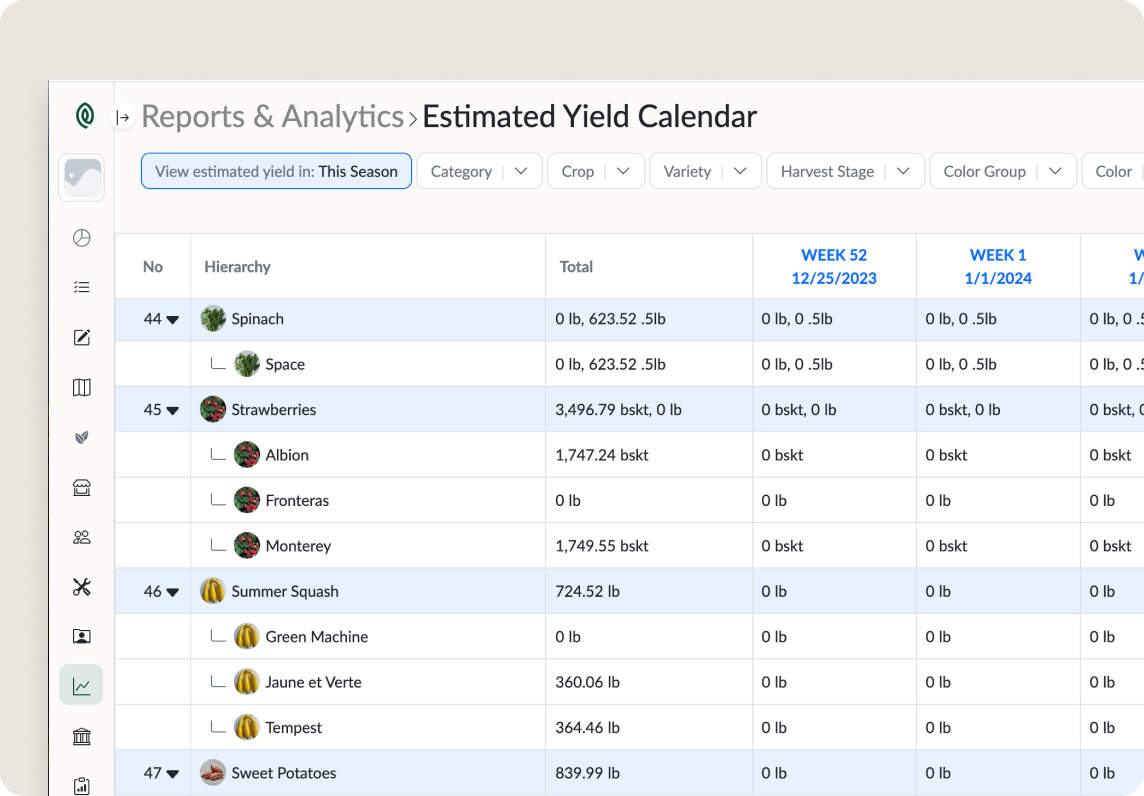The image size is (1144, 796).
Task: Click the Jaune et Verte variety image
Action: click(x=247, y=682)
